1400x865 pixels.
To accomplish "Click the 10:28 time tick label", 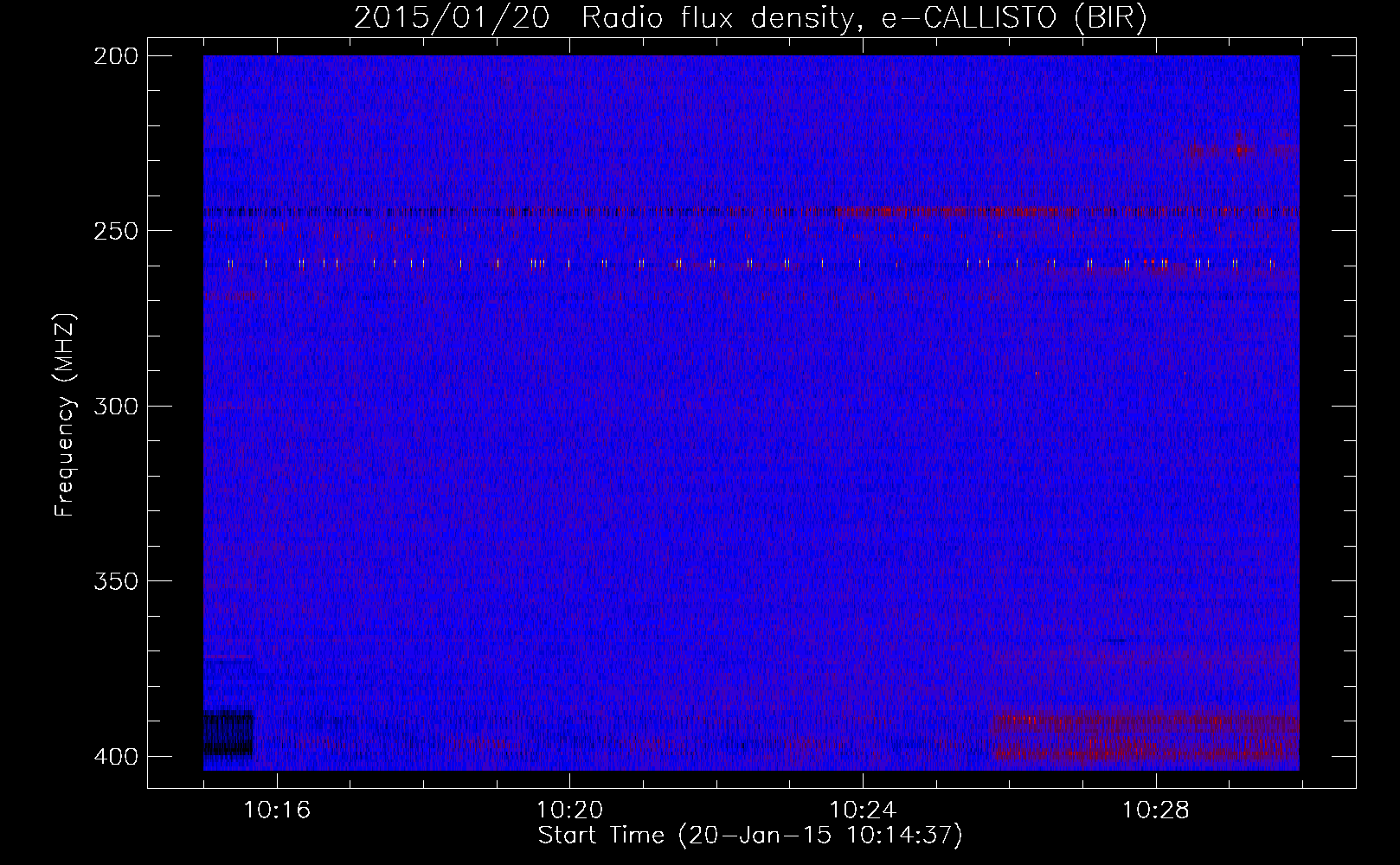I will tap(1156, 811).
